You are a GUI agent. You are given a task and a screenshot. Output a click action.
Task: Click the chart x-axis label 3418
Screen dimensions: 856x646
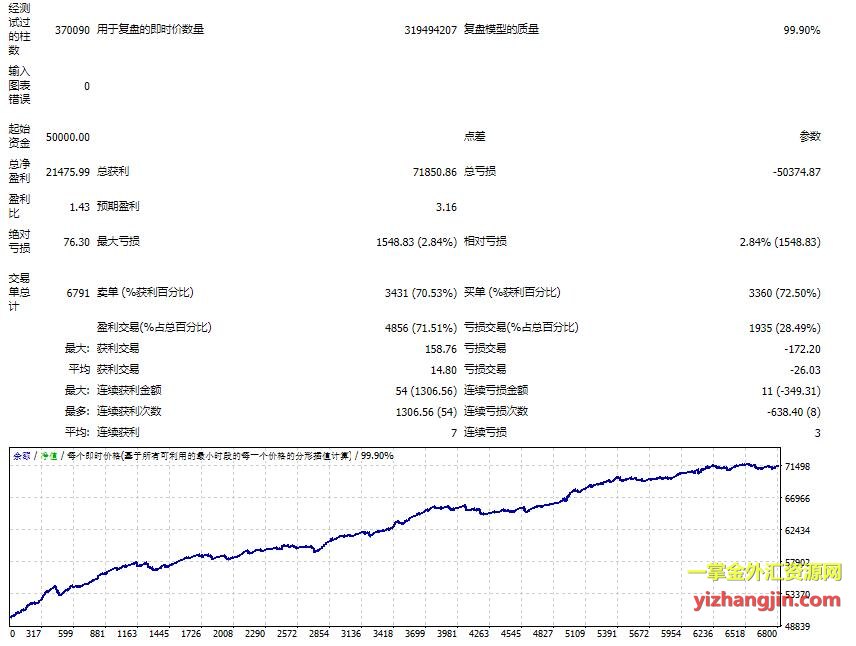pos(383,633)
